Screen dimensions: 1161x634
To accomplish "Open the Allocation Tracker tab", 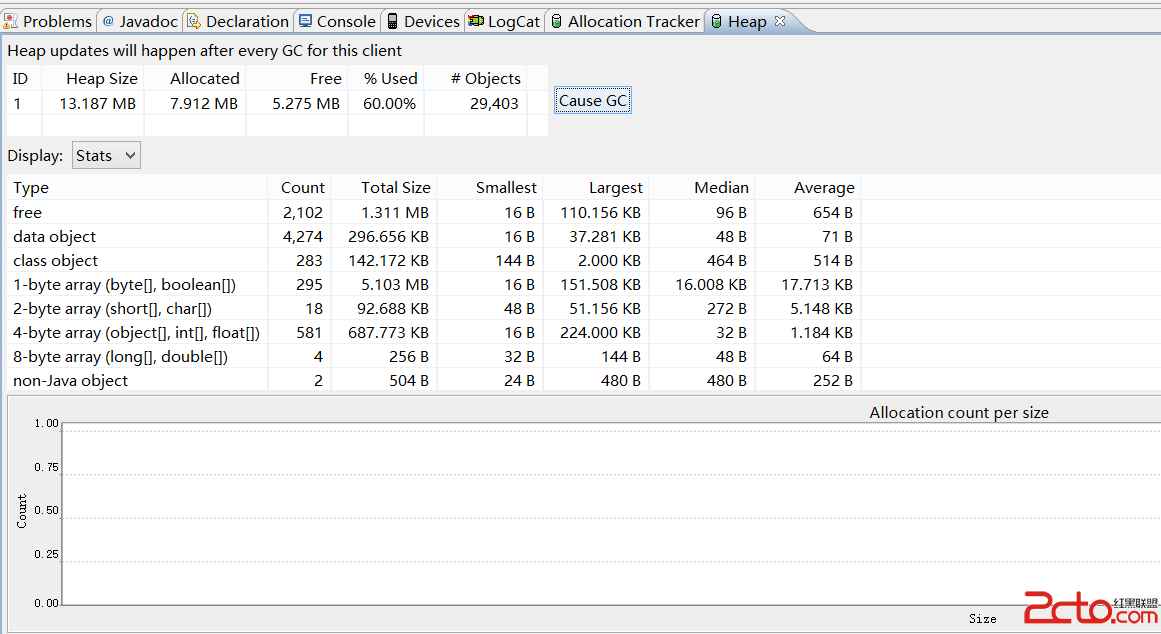I will tap(633, 21).
